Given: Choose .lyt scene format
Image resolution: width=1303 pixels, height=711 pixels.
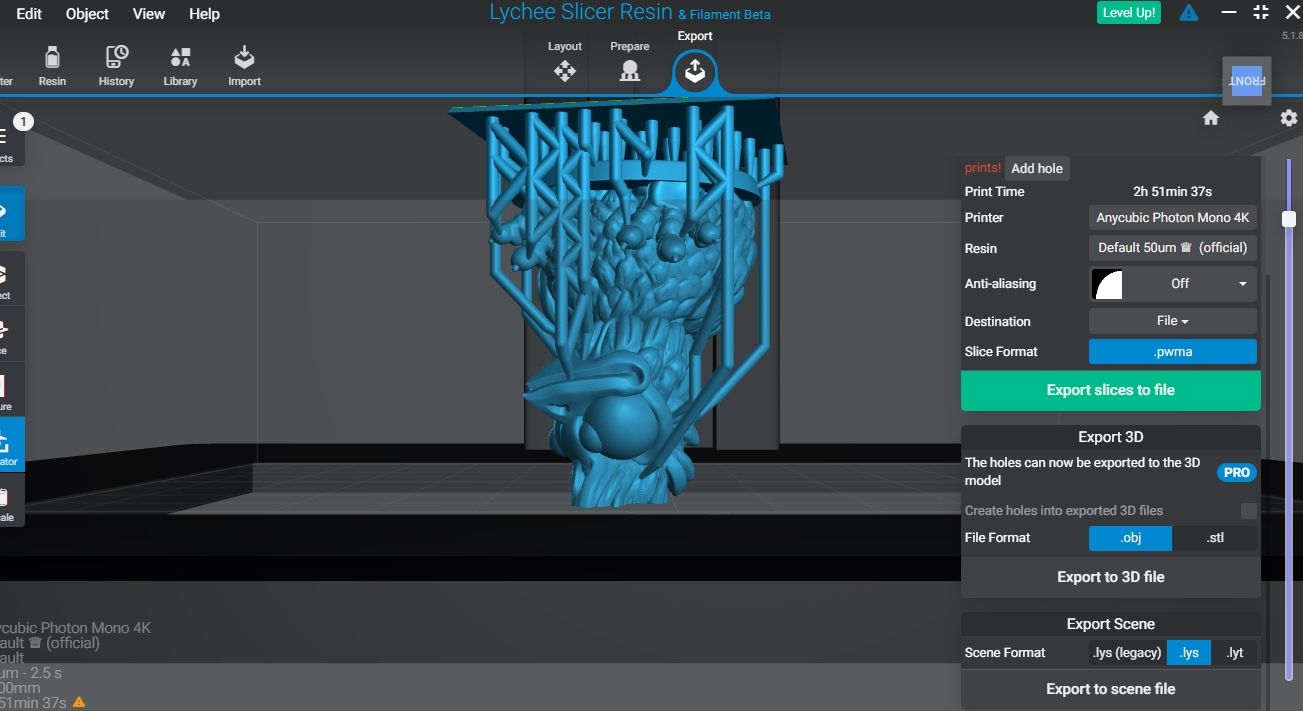Looking at the screenshot, I should point(1235,653).
